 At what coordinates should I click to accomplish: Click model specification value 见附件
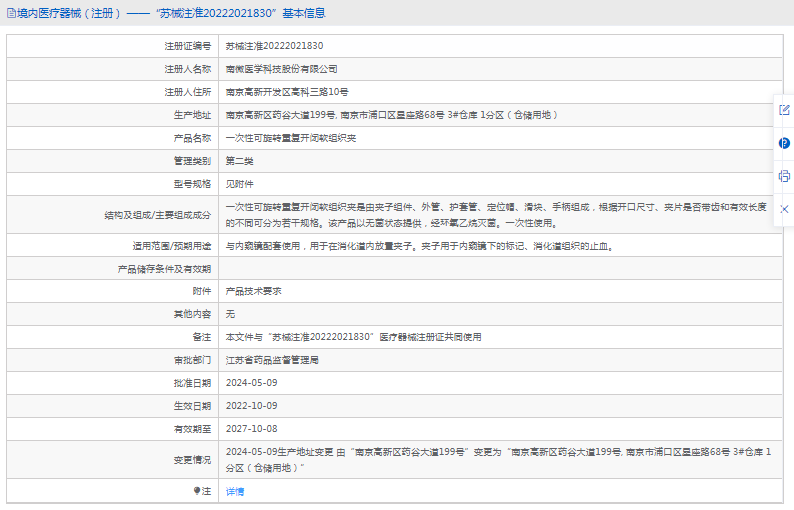tap(240, 184)
